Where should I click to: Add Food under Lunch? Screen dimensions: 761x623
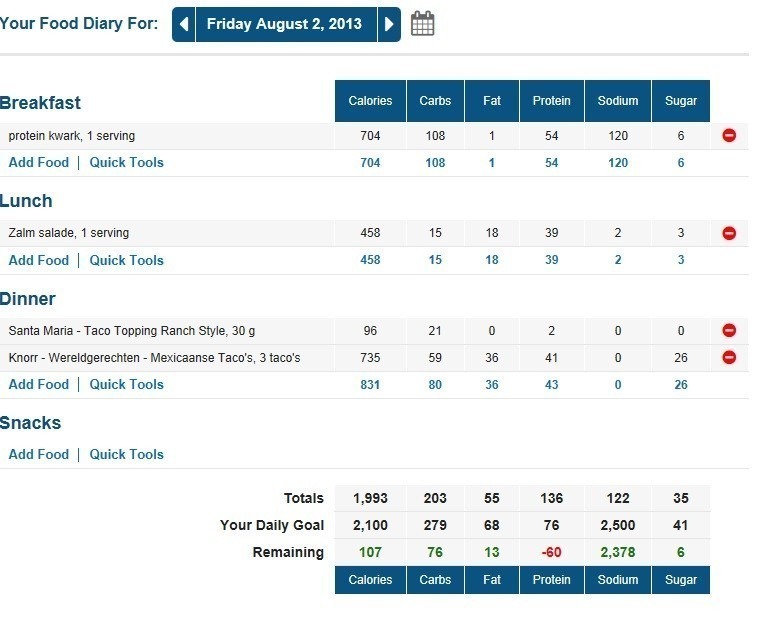pos(39,260)
